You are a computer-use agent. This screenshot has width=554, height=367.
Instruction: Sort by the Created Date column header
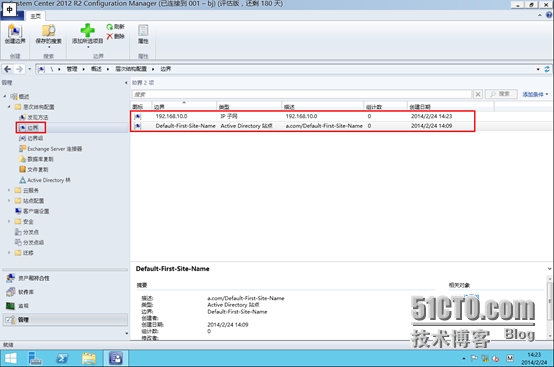(450, 106)
